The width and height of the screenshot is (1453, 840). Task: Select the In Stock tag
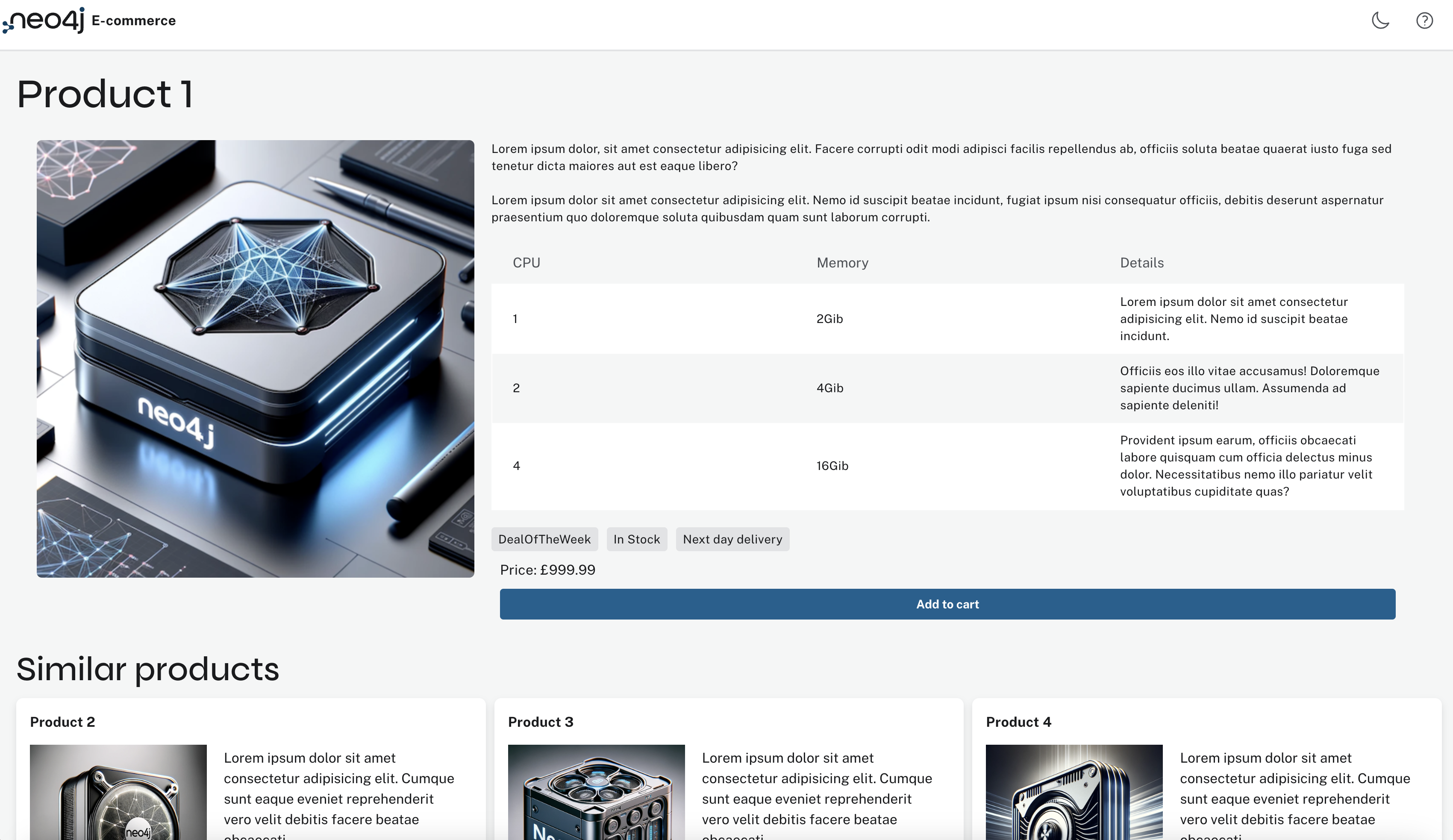637,539
